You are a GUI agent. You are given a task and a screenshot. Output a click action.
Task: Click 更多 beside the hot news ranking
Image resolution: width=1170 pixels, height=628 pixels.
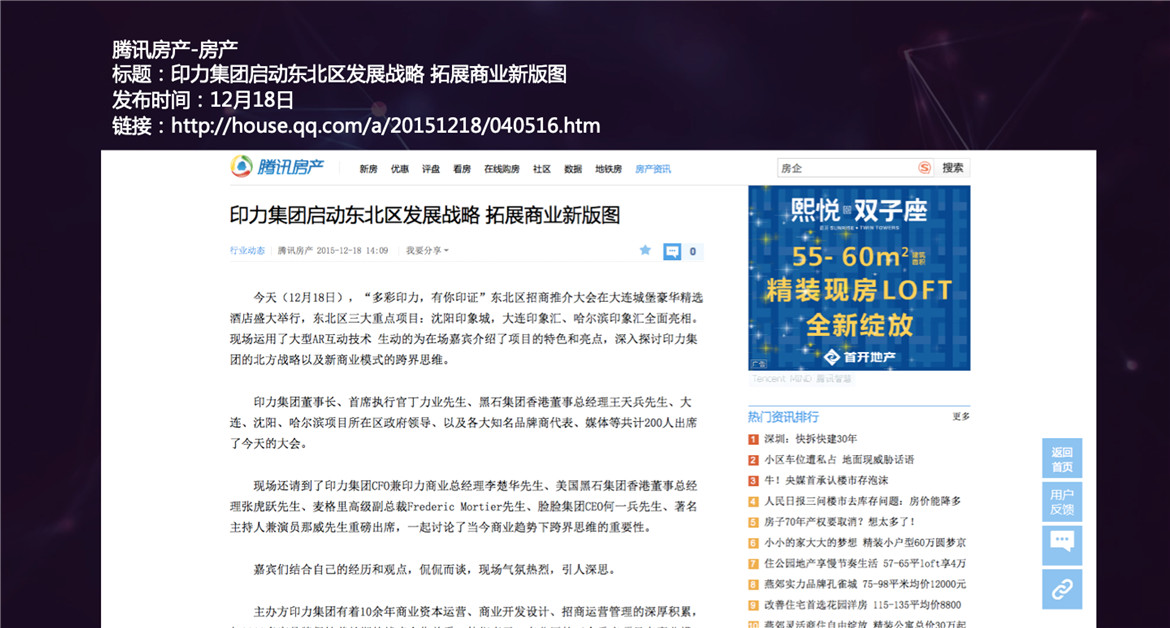click(961, 416)
